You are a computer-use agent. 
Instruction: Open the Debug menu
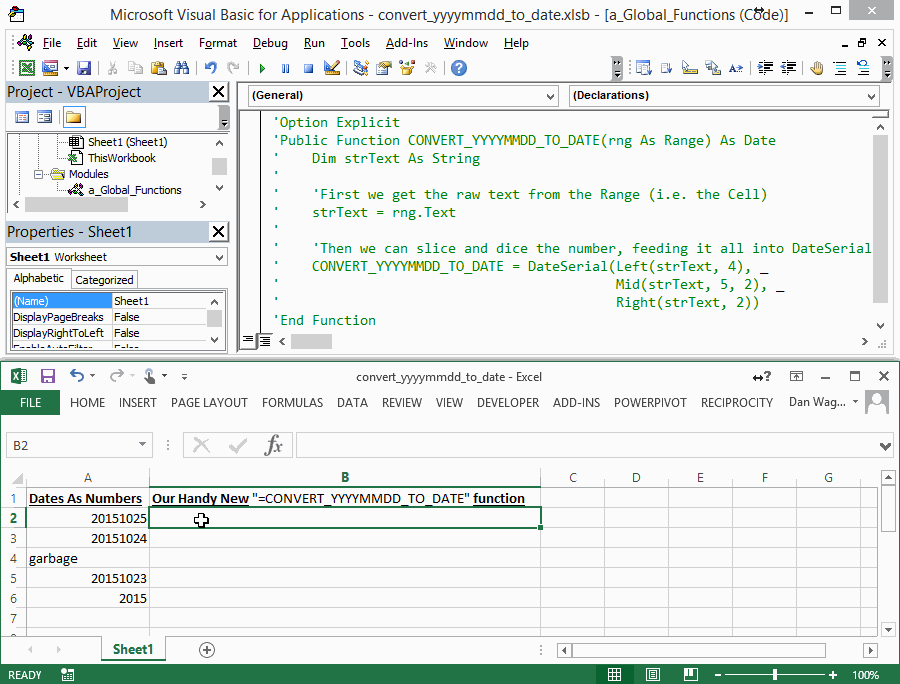point(270,43)
